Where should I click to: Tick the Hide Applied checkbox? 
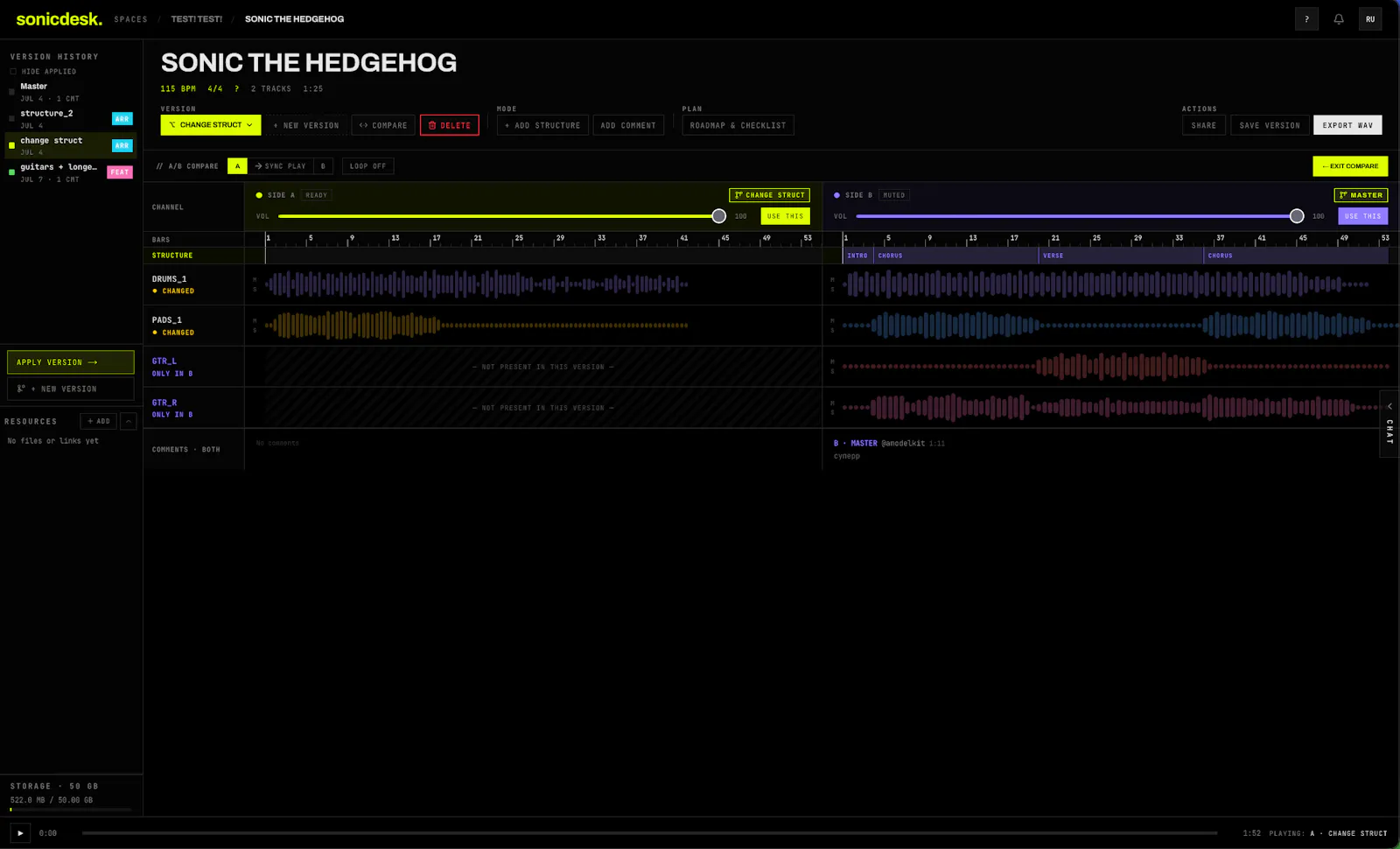coord(13,72)
